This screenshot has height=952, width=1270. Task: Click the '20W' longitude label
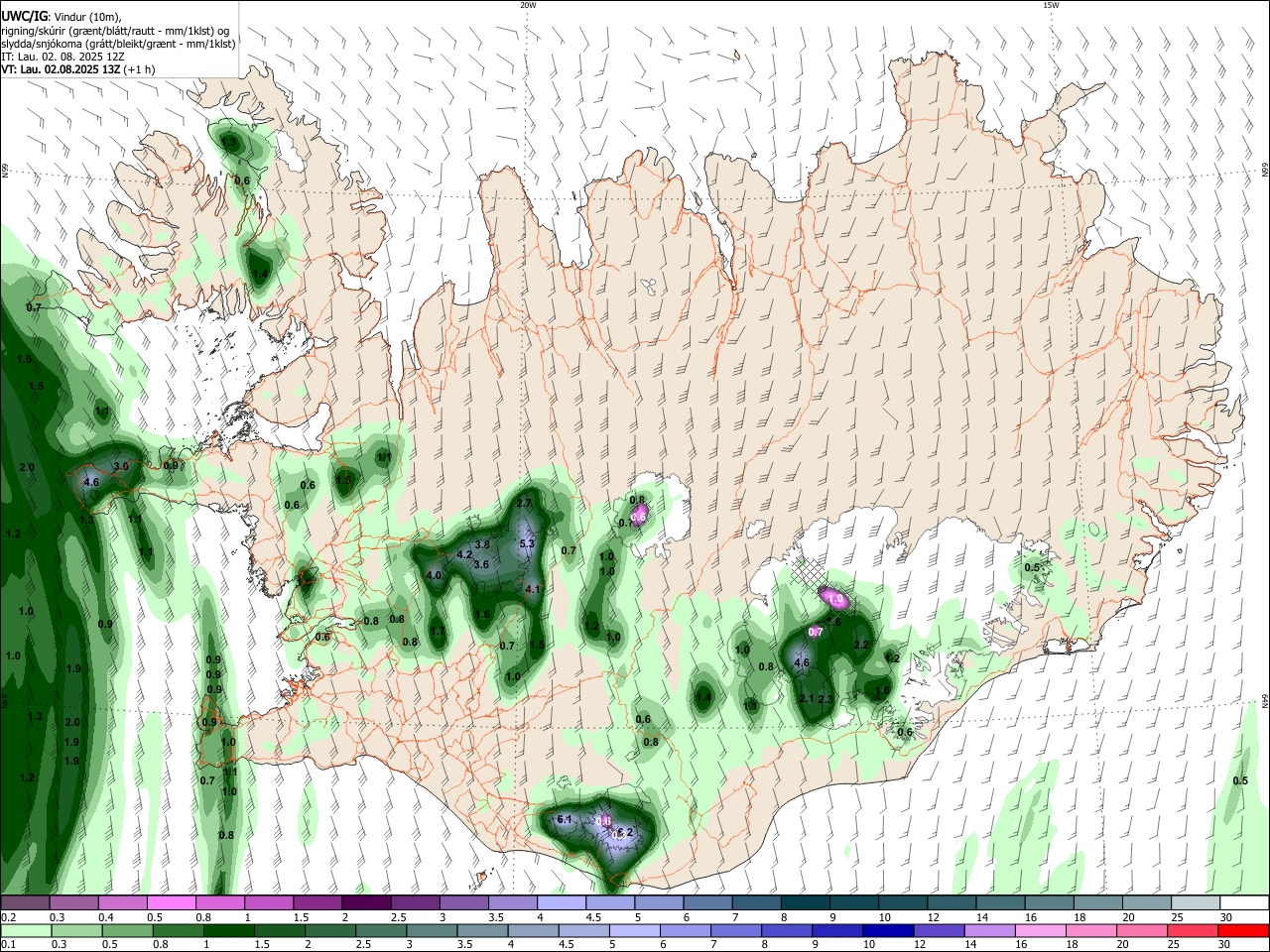528,5
